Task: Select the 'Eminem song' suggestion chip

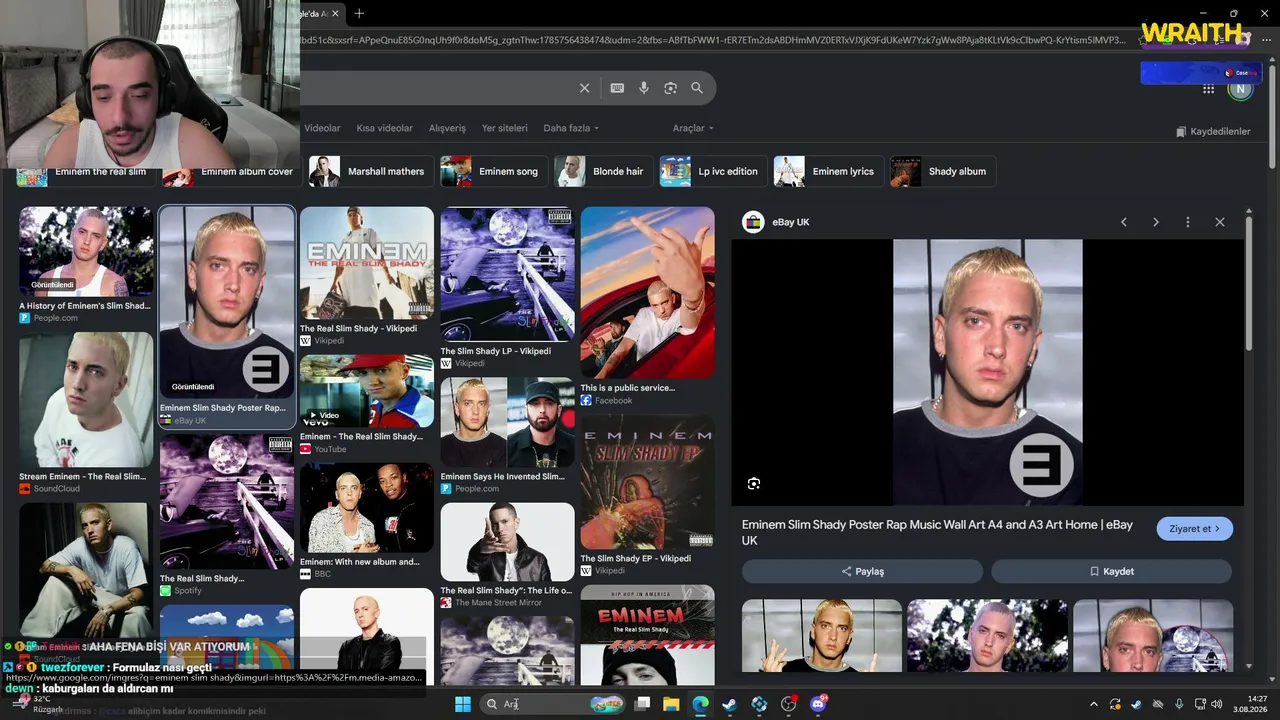Action: (x=492, y=171)
